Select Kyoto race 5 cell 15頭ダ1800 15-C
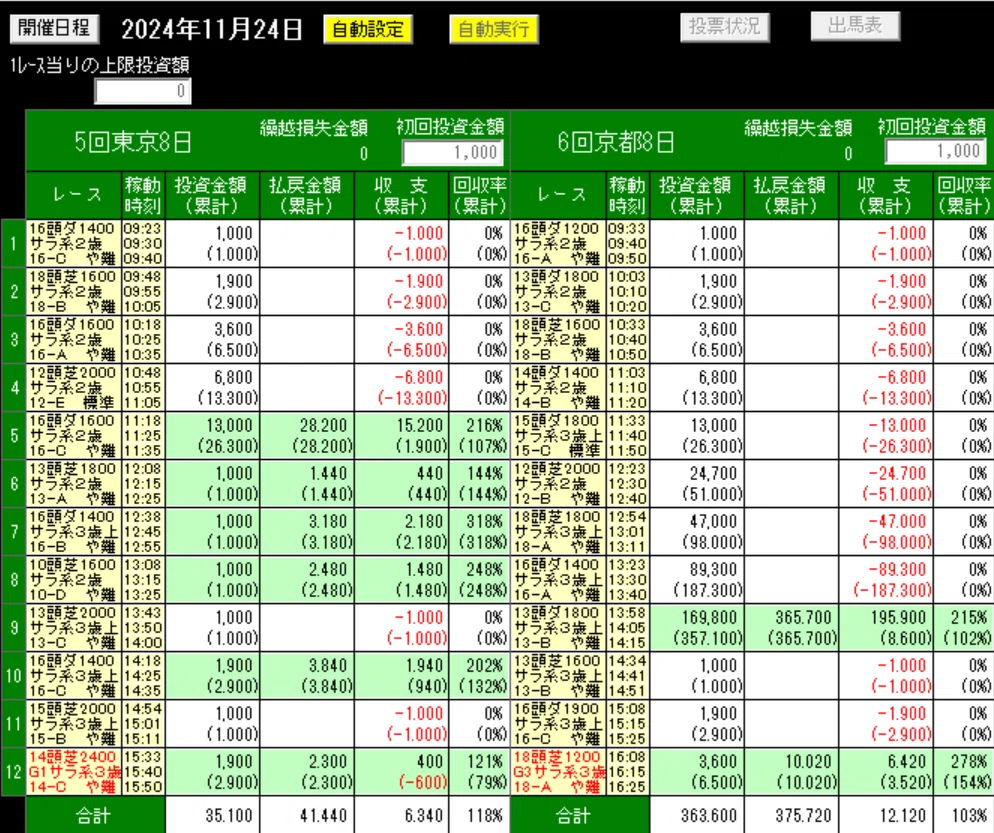The image size is (994, 833). click(558, 436)
